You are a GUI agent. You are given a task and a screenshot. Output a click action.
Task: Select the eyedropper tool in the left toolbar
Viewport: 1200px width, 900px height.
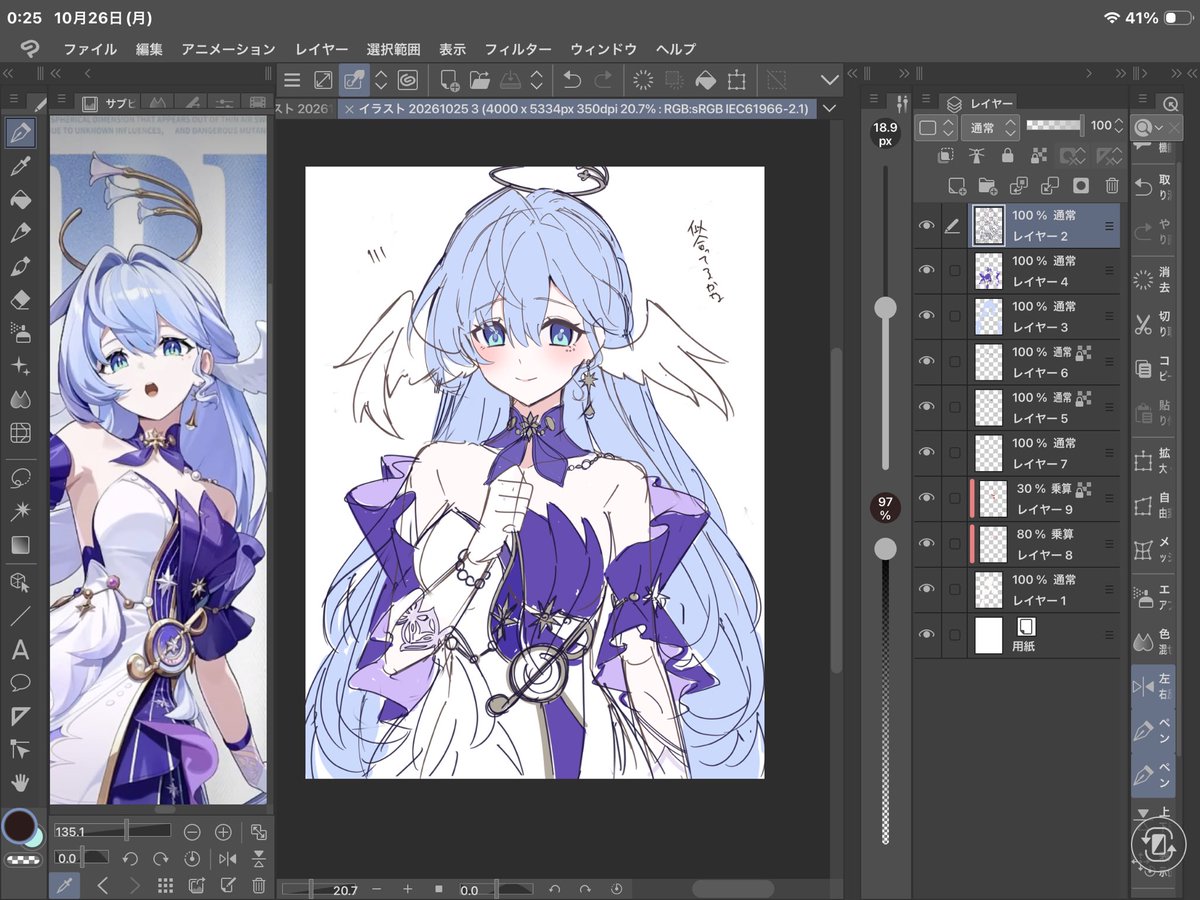[x=20, y=165]
